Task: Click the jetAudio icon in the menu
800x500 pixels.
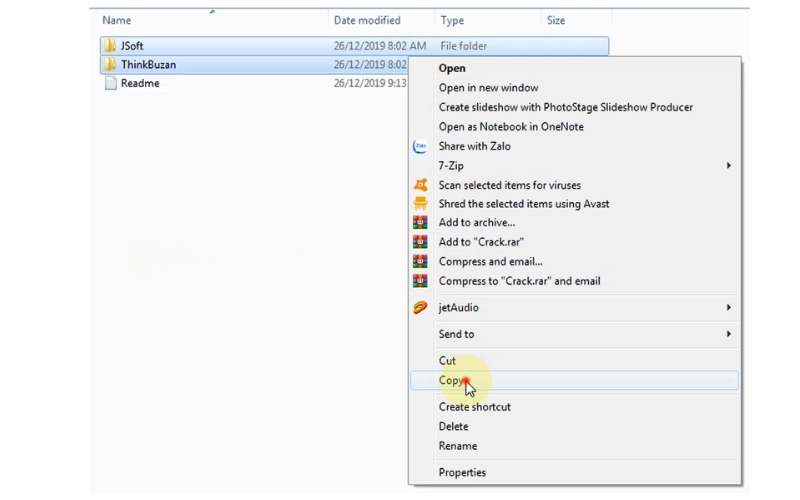Action: coord(420,308)
